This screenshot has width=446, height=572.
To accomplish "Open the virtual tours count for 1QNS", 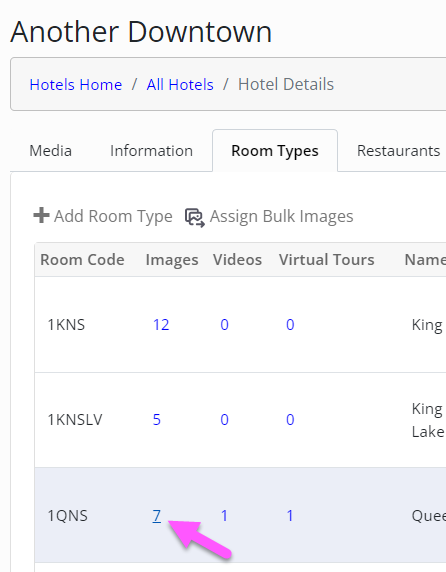I will (x=290, y=516).
